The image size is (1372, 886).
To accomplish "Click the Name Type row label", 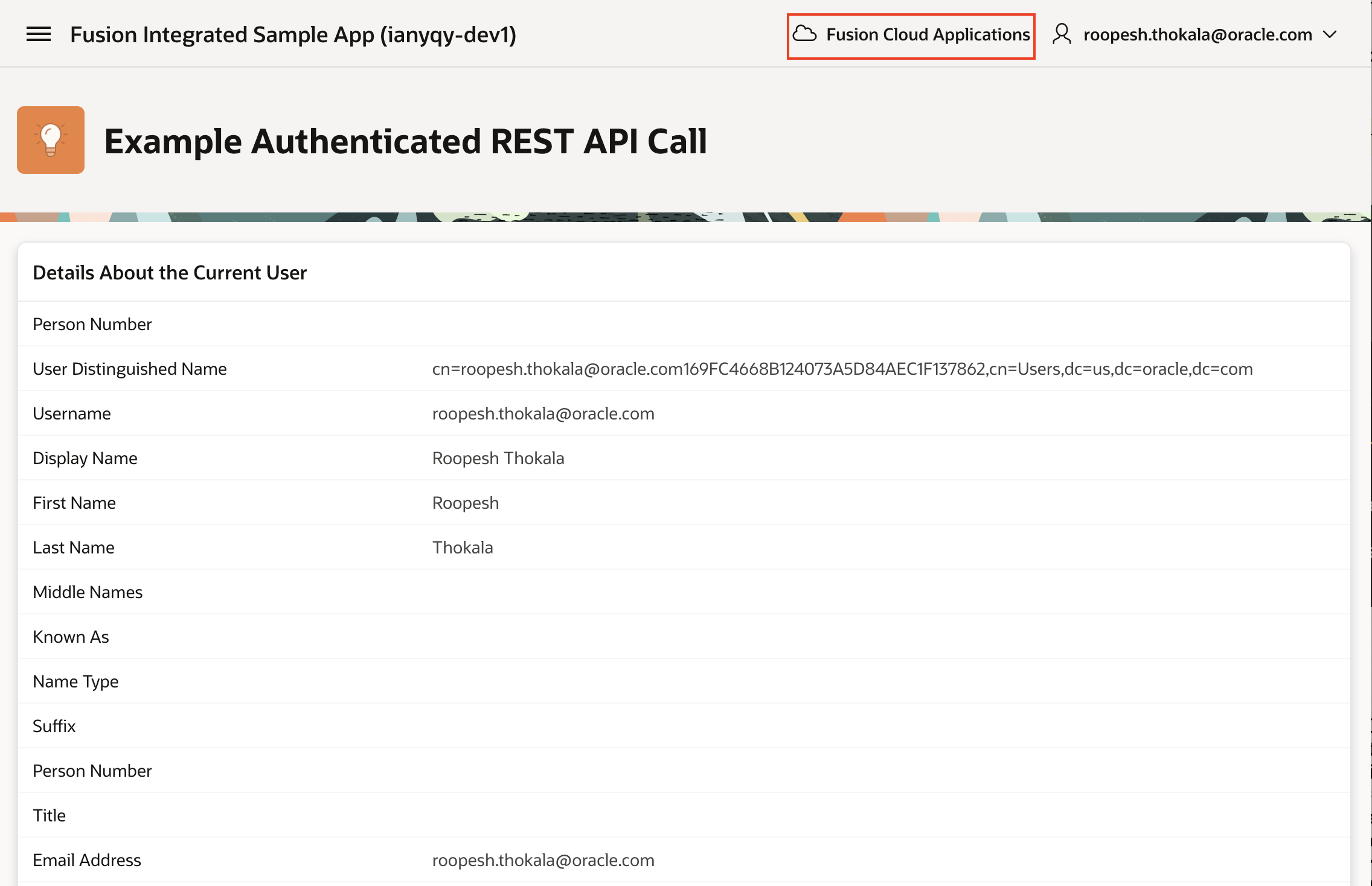I will (x=75, y=681).
